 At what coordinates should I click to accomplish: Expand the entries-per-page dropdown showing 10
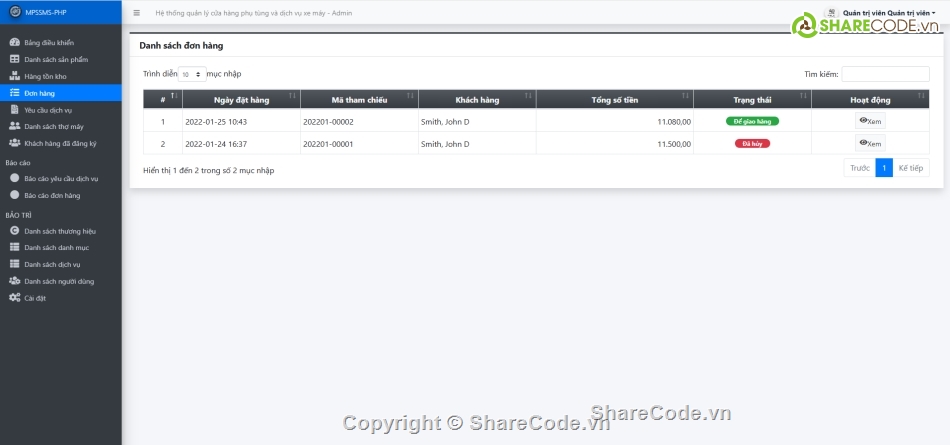[x=192, y=74]
